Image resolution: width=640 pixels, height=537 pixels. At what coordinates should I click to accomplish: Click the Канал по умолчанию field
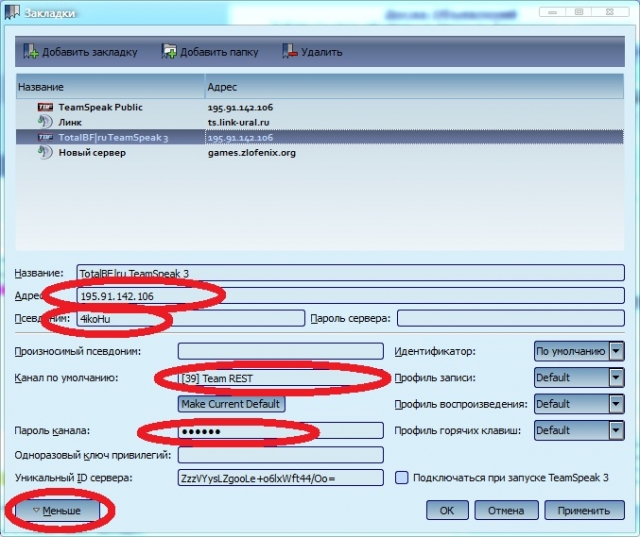(280, 378)
